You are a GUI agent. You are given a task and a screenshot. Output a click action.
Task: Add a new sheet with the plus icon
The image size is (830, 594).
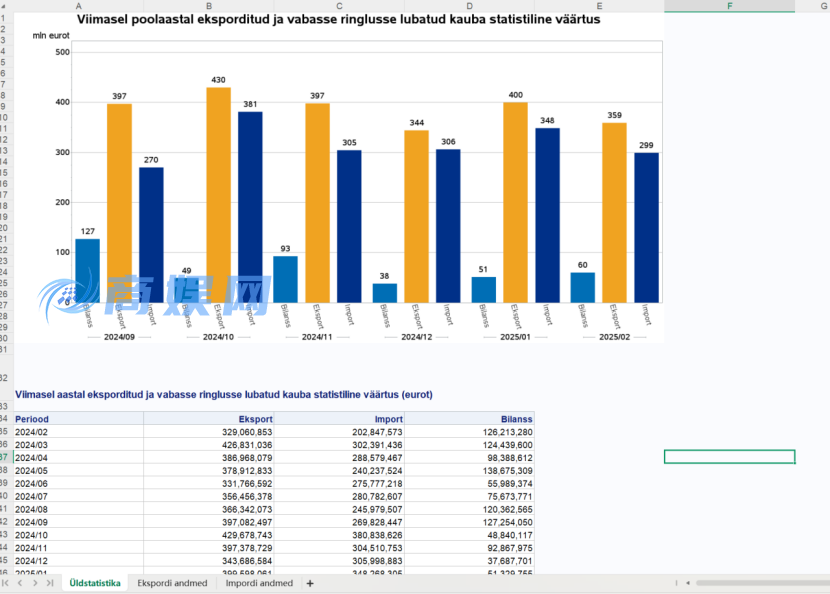pos(309,583)
